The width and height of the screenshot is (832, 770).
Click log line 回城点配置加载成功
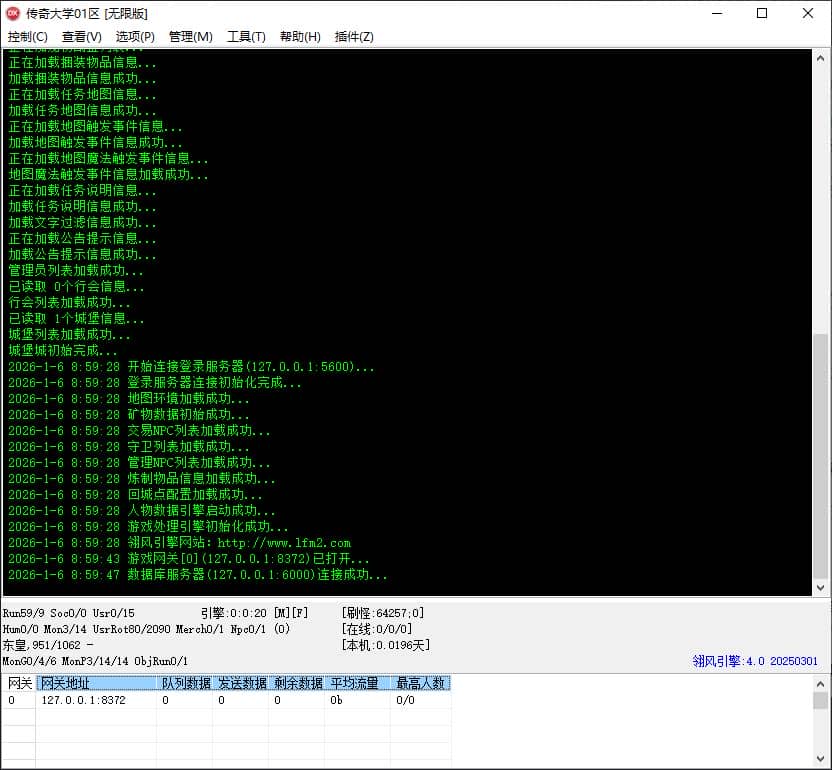pos(135,495)
